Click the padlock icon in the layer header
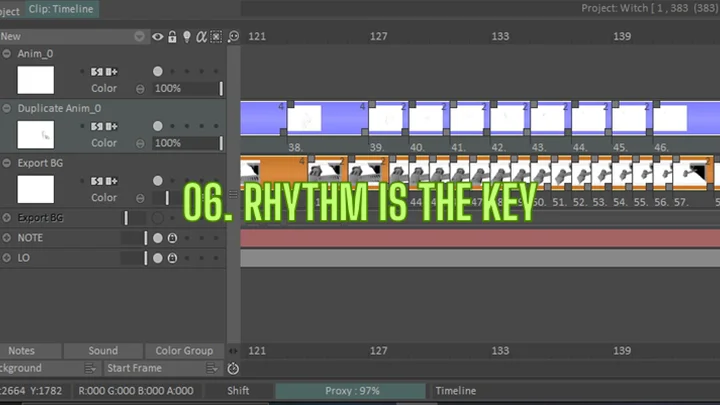 (172, 37)
